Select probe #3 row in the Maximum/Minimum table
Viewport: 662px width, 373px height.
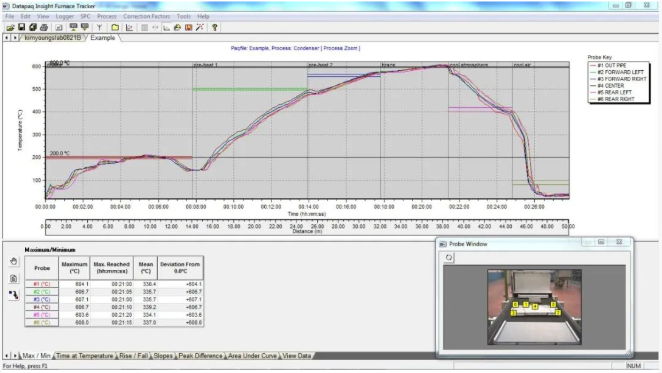(114, 299)
